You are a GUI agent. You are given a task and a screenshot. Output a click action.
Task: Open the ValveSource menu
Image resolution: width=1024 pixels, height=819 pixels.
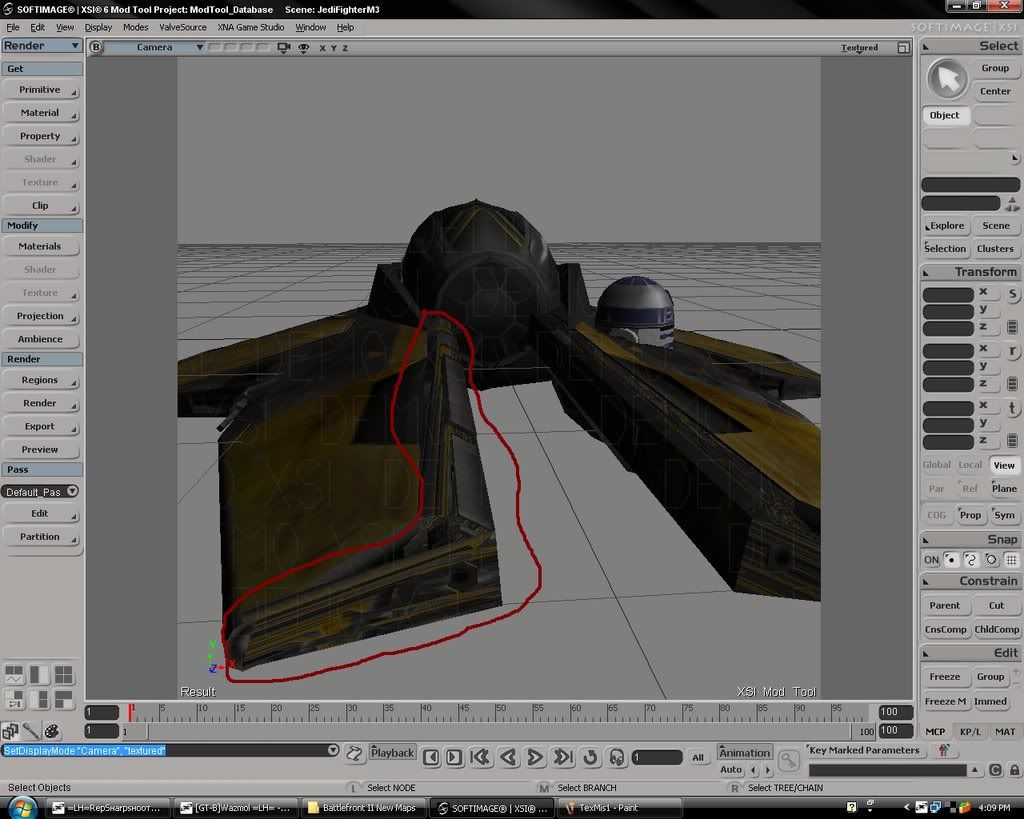point(183,27)
